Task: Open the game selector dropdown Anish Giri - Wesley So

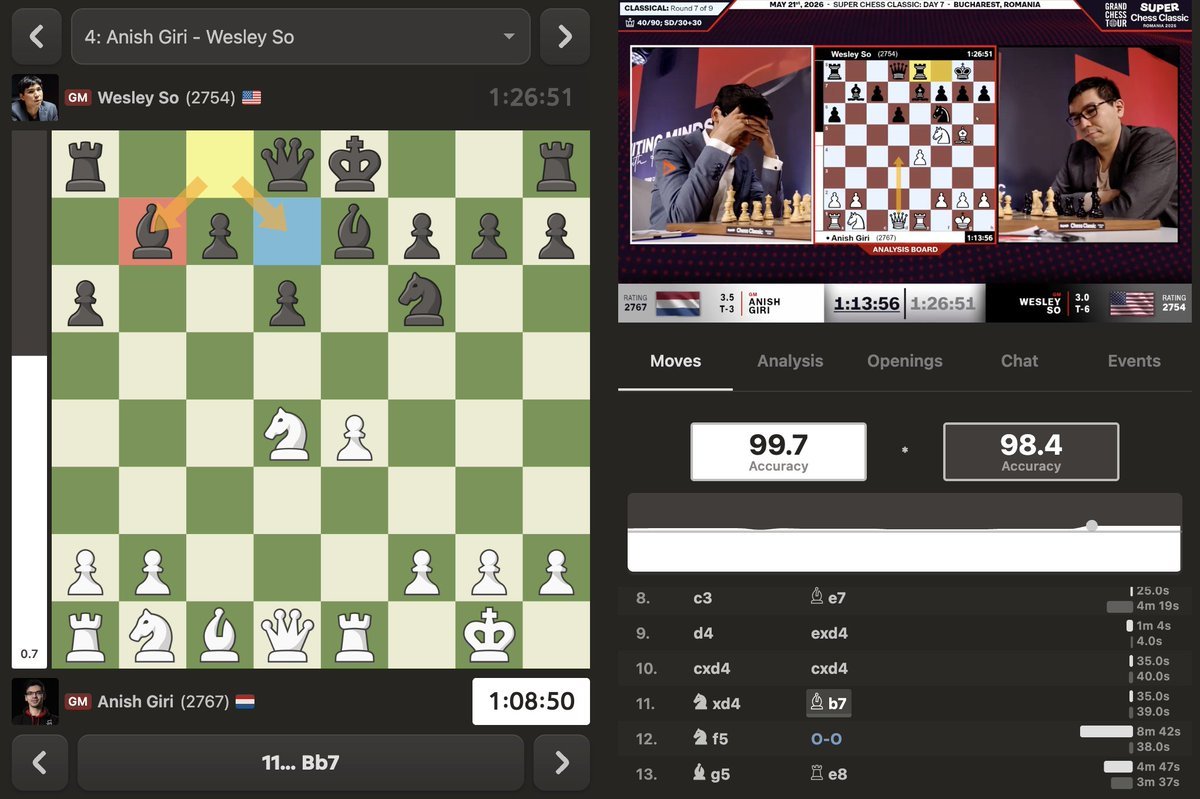Action: coord(300,37)
